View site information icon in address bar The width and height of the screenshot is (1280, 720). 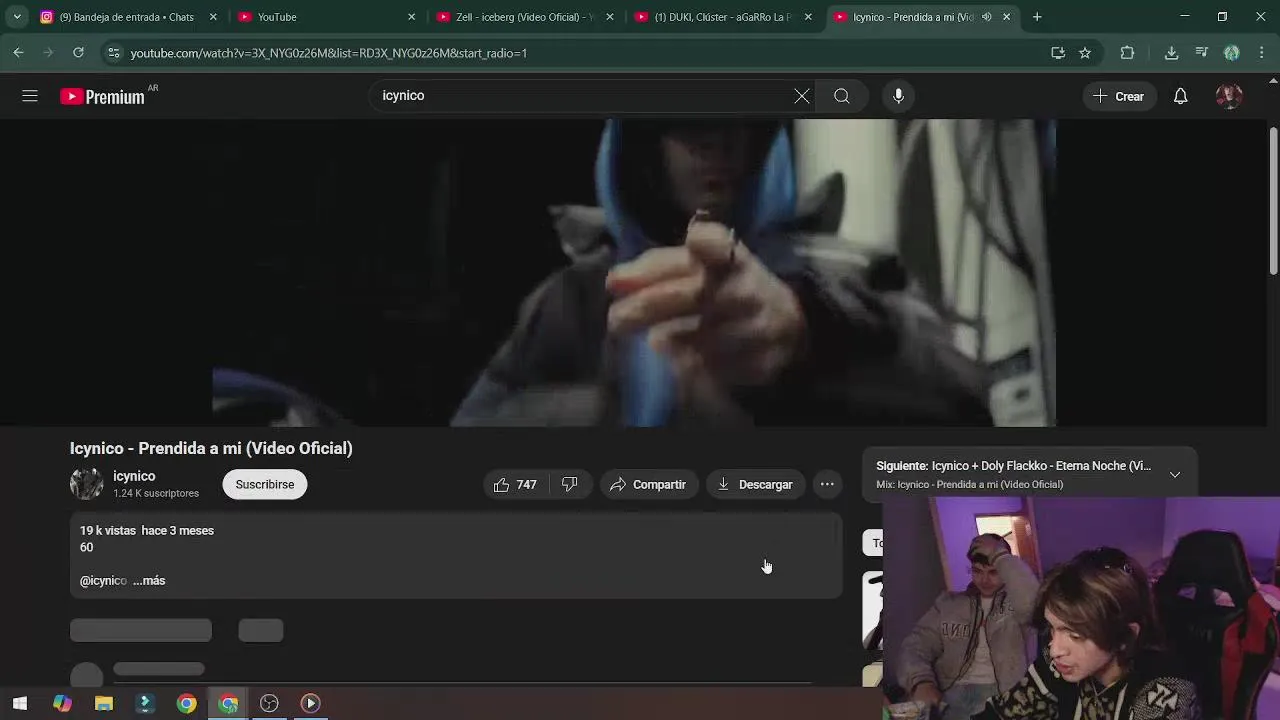pos(114,53)
